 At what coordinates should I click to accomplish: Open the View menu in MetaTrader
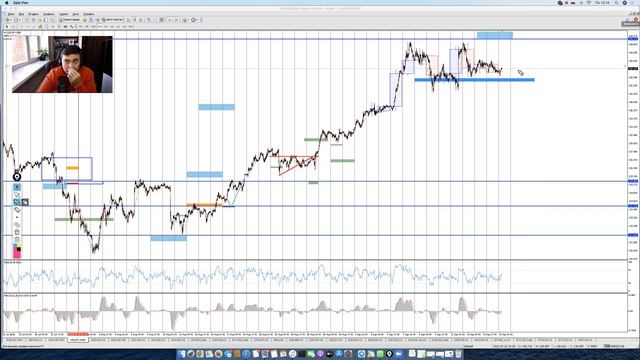21,14
